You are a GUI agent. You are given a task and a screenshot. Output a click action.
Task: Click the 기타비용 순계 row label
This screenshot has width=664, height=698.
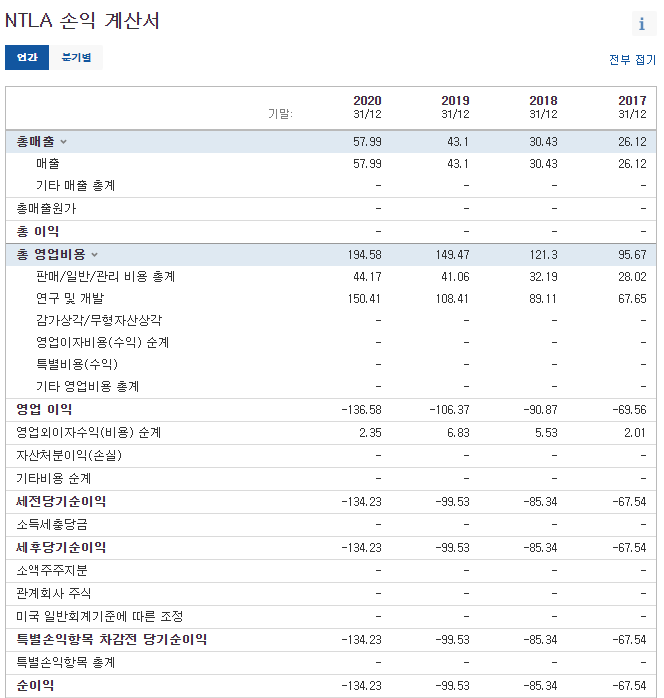(x=54, y=479)
